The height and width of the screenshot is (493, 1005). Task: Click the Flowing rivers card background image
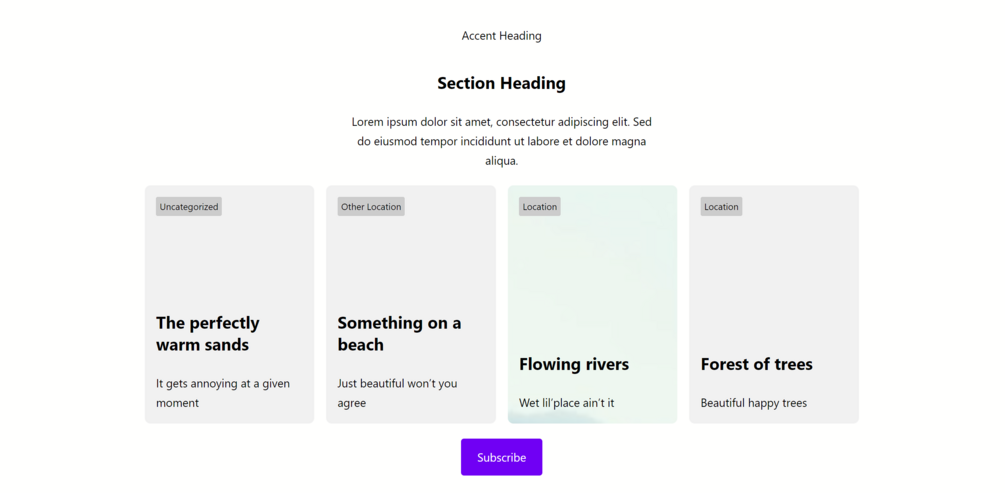(592, 280)
